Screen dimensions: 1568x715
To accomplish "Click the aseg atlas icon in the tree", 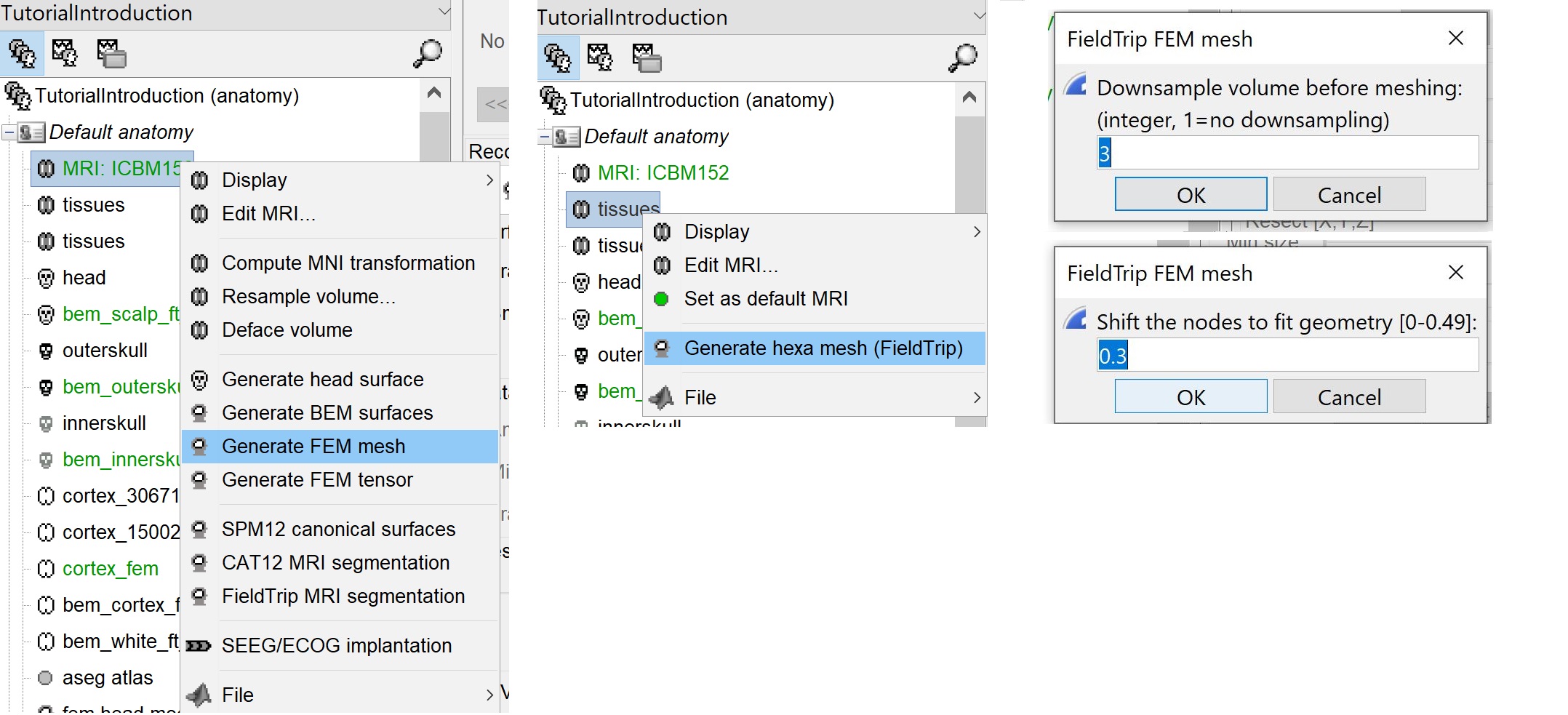I will click(46, 678).
